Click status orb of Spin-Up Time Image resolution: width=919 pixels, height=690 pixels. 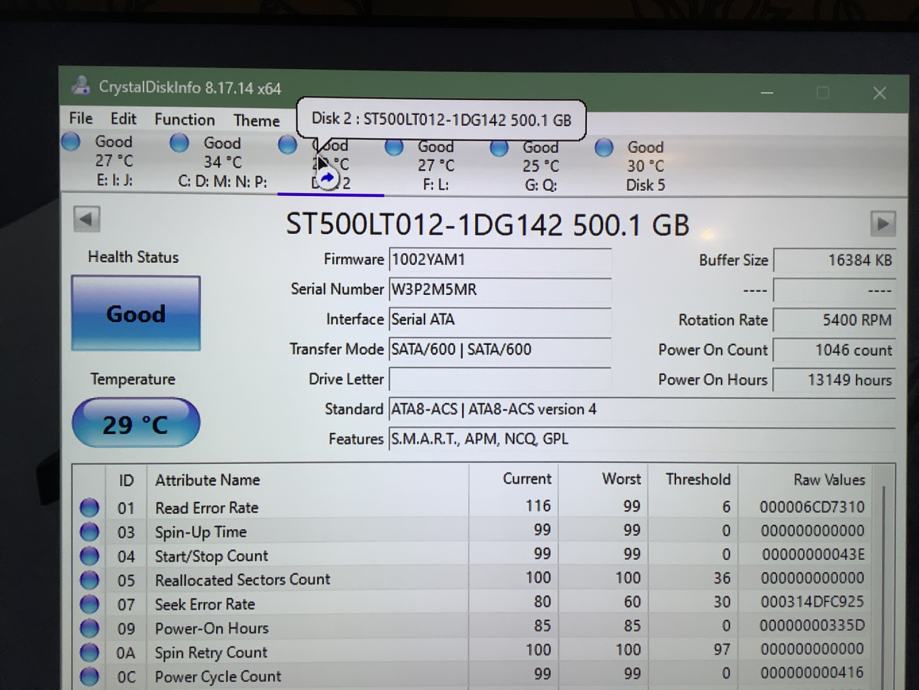click(90, 531)
